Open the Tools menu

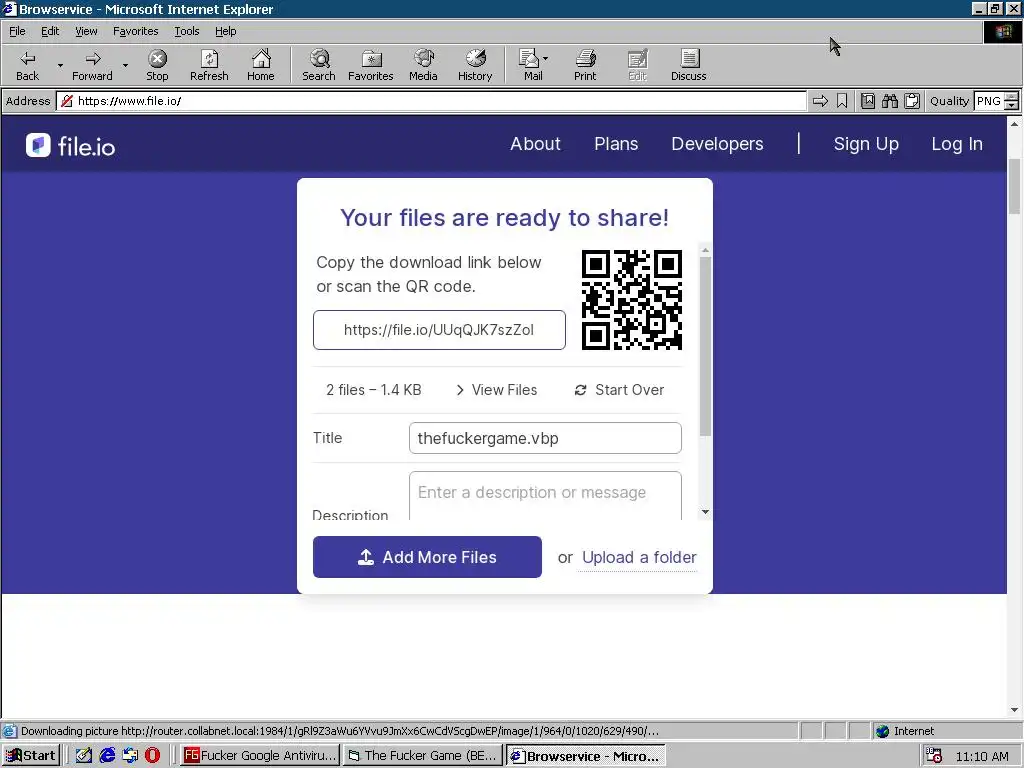186,31
